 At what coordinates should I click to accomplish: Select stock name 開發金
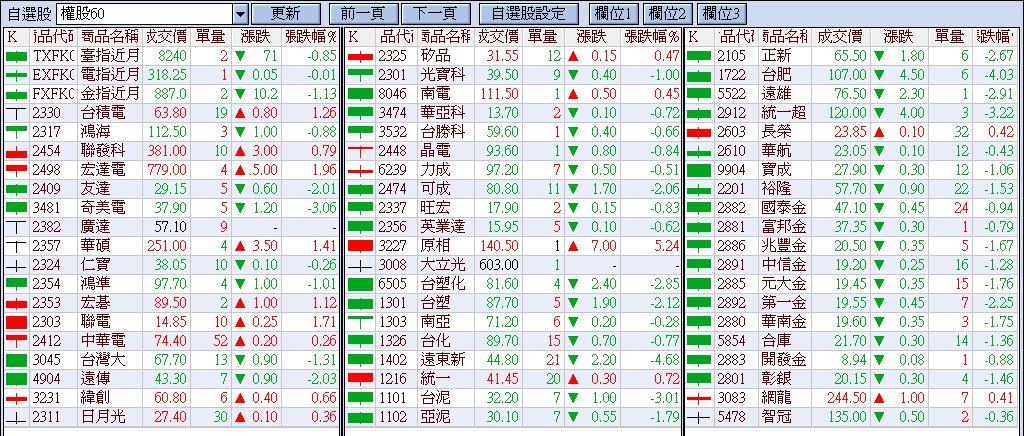pos(783,360)
